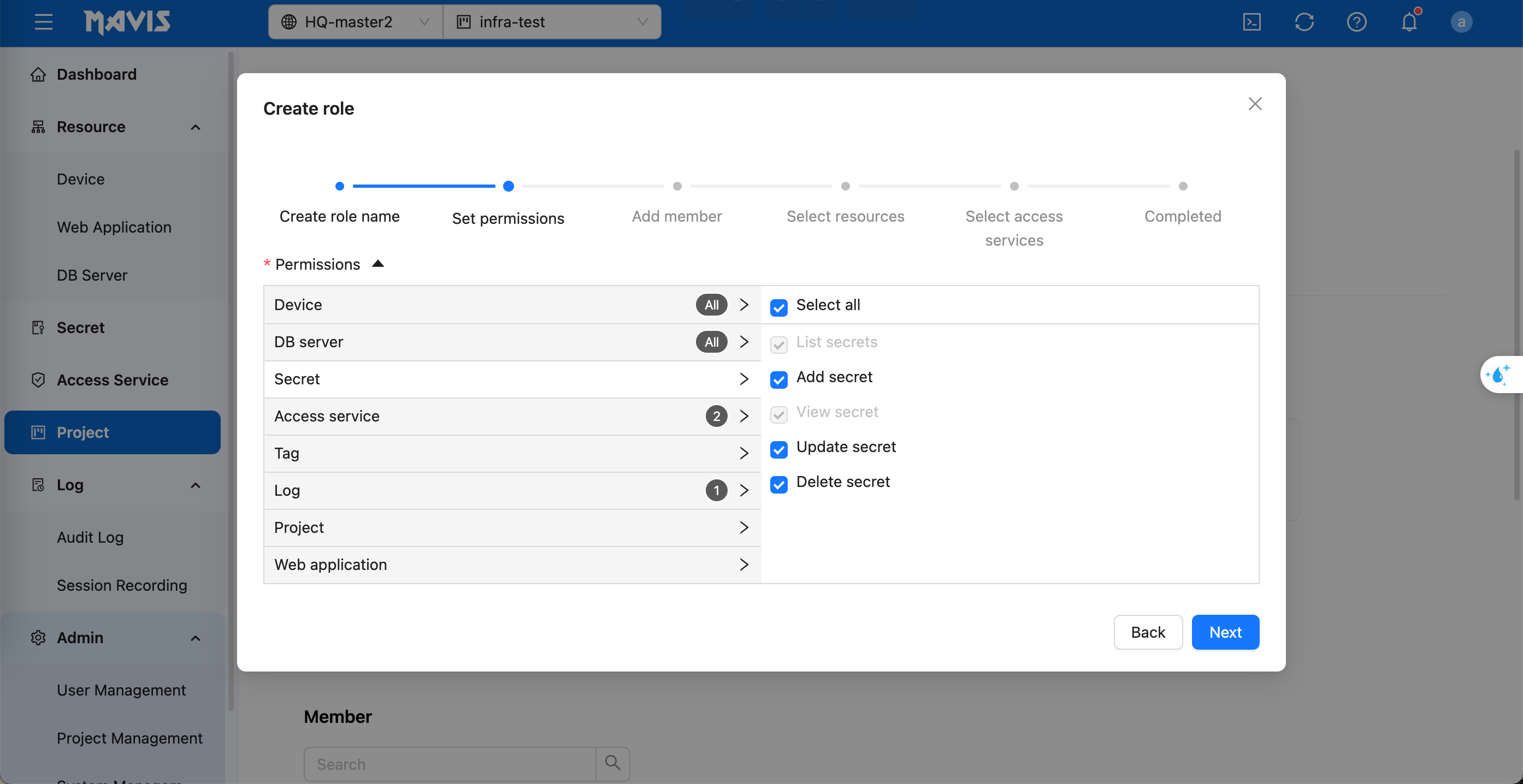Click the Member search input field
Viewport: 1523px width, 784px height.
(x=450, y=763)
